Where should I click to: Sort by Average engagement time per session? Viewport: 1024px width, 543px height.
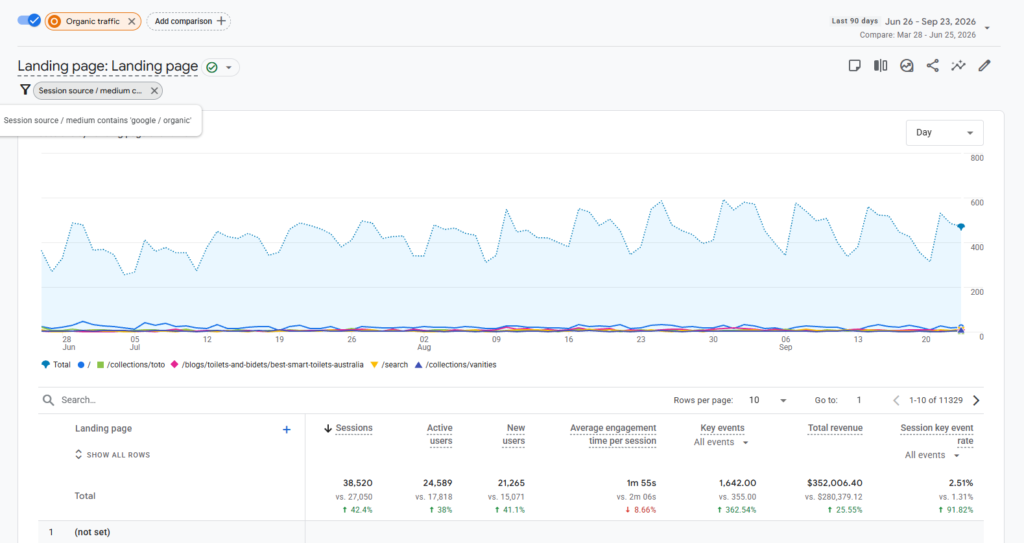coord(613,435)
